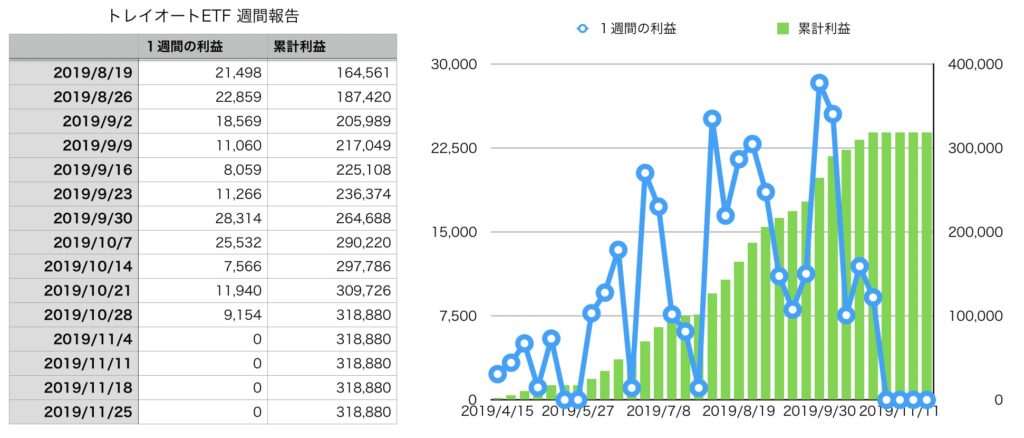Select the table row header 2019/11/25

tap(74, 412)
